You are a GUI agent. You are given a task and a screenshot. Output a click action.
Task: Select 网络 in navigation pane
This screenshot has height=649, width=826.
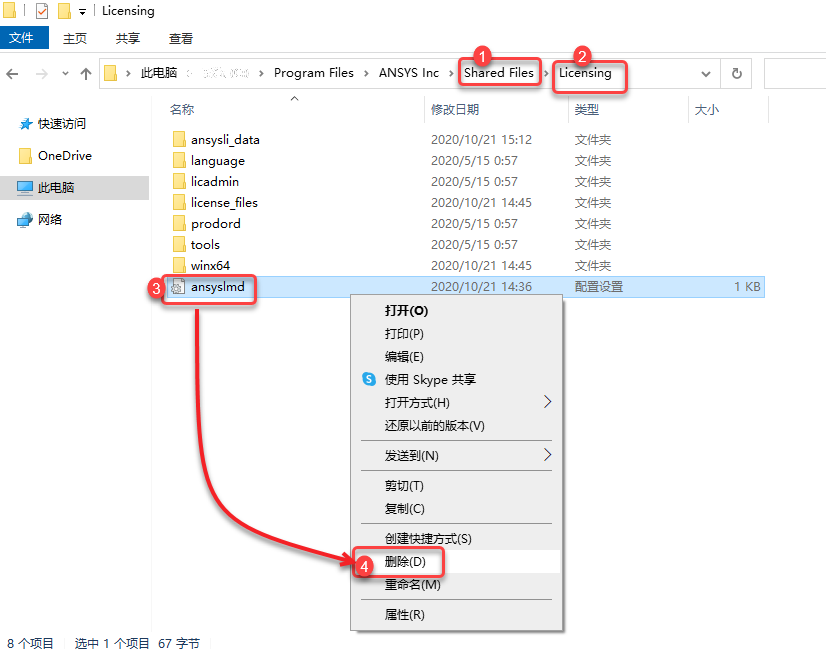50,220
